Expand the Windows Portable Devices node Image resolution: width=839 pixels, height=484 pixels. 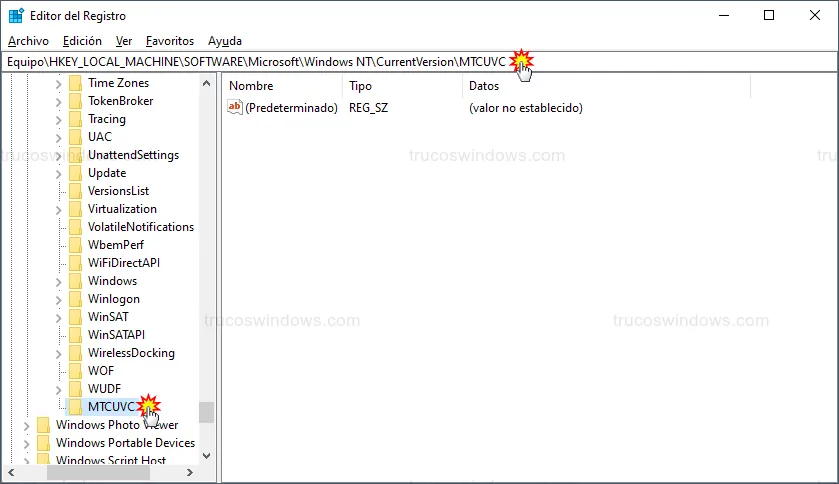tap(26, 443)
